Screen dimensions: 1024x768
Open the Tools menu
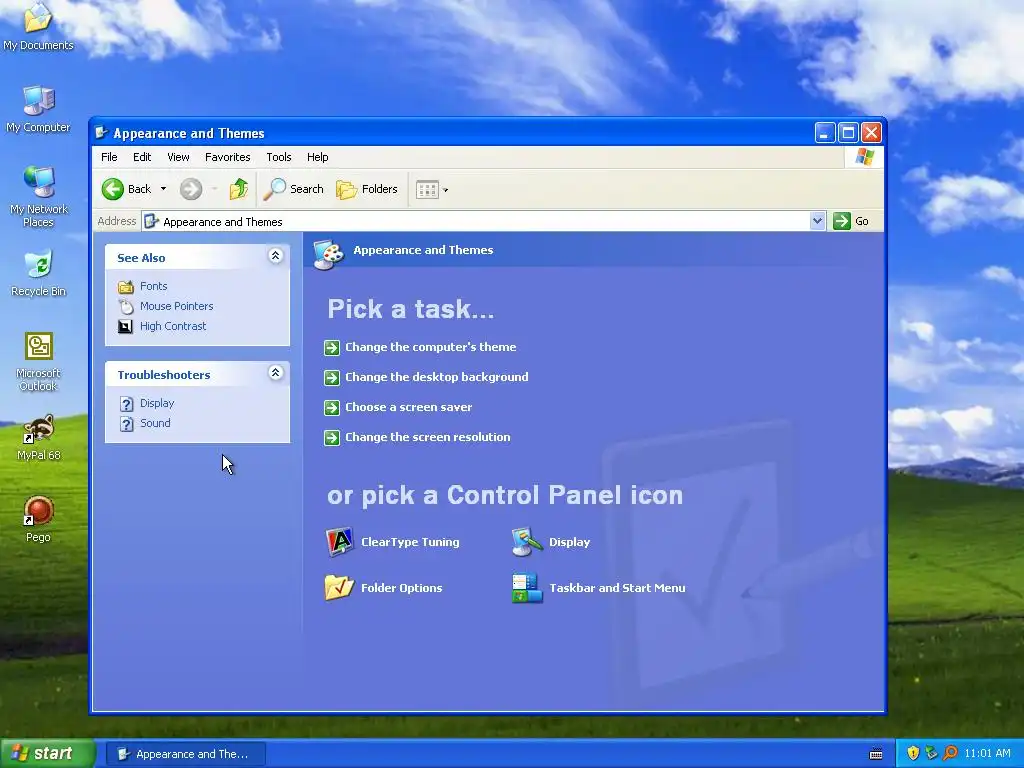pos(279,157)
